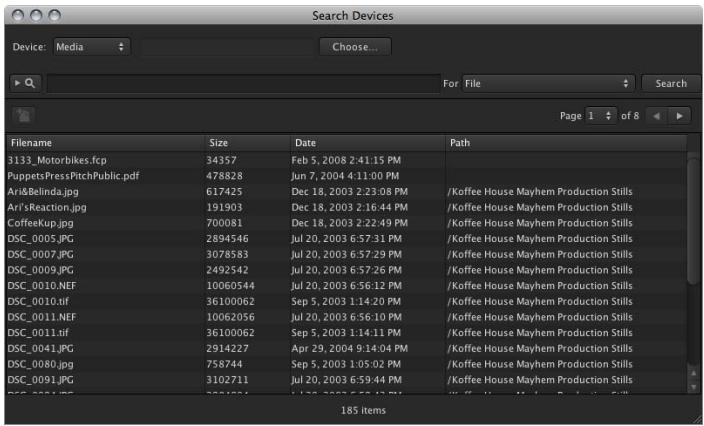Screen dimensions: 704x426
Task: Click the size value 10060544
Action: click(x=230, y=286)
